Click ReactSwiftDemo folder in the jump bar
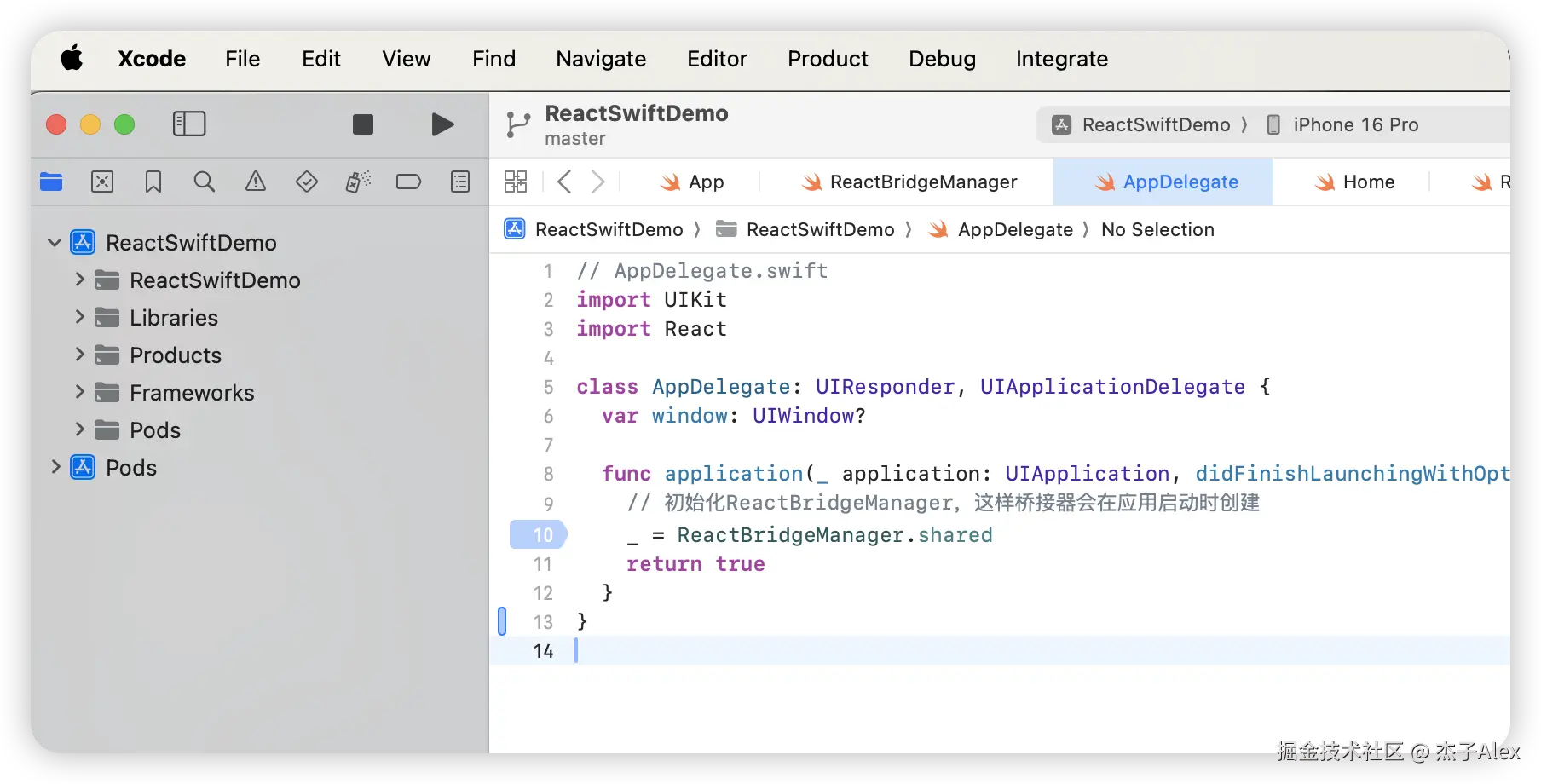 point(805,229)
